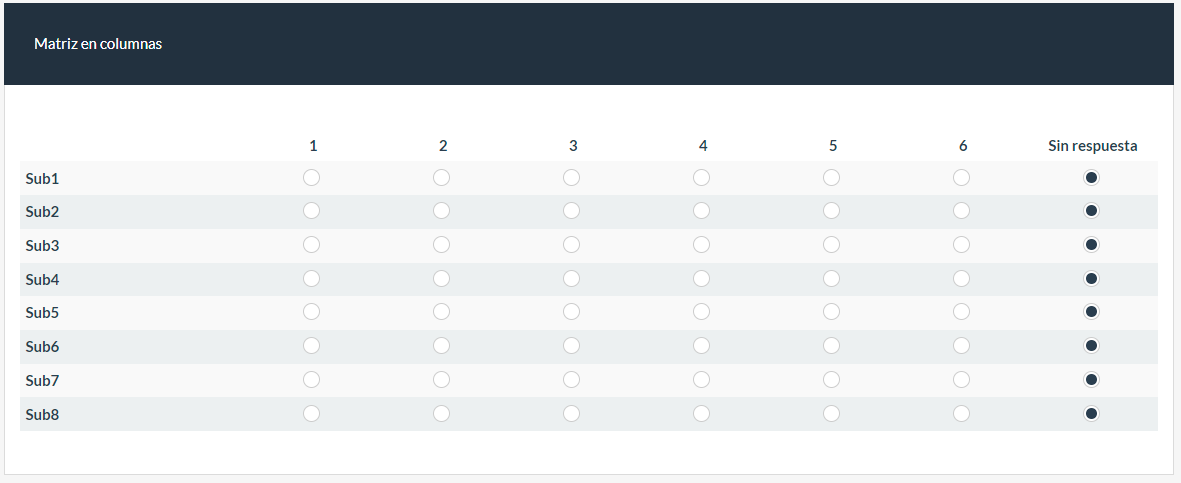The image size is (1181, 483).
Task: Select option 1 for Sub1
Action: [x=312, y=178]
